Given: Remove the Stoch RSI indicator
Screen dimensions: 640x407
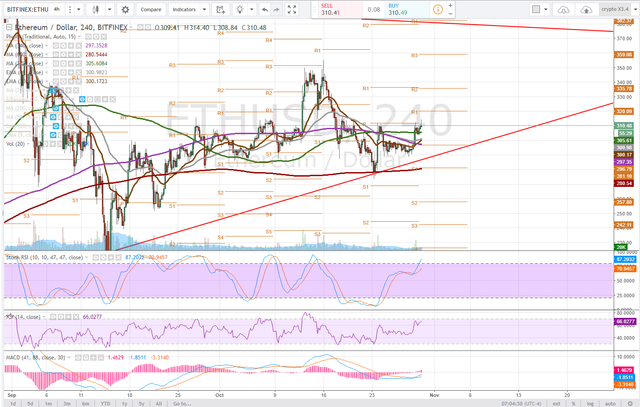Looking at the screenshot, I should (x=118, y=258).
